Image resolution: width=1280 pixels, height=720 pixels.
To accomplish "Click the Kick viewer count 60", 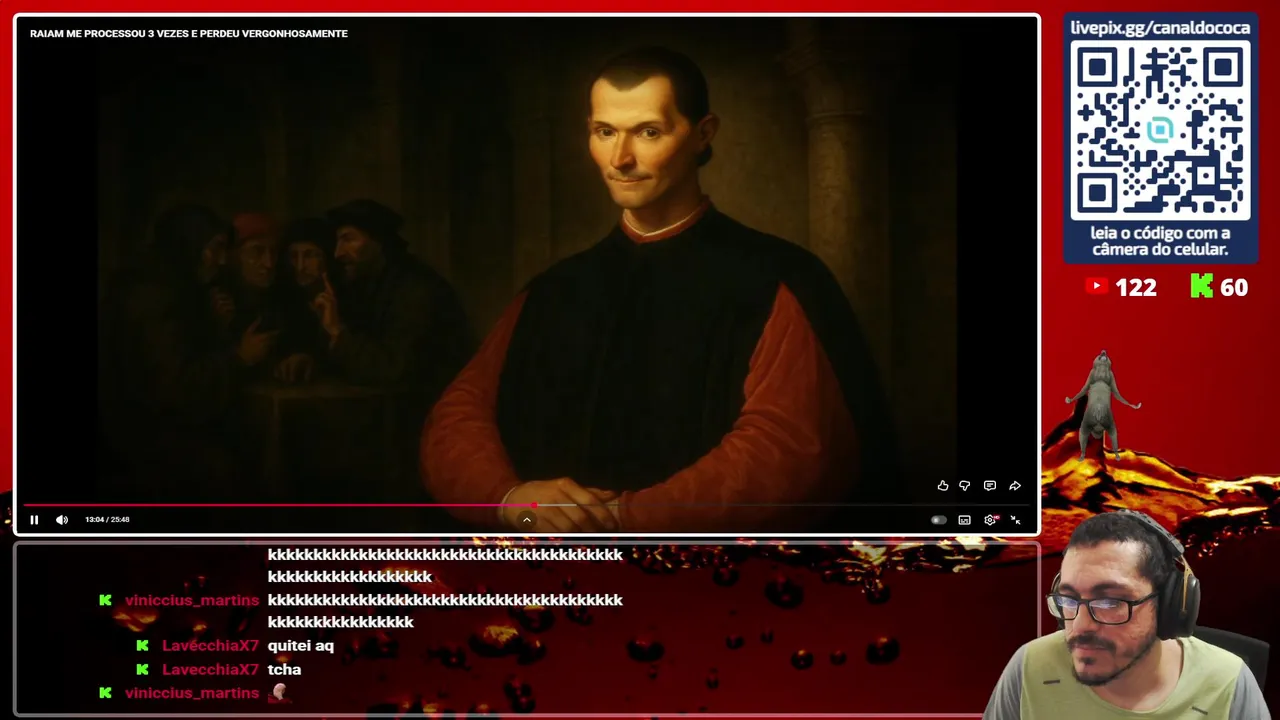I will (1234, 288).
